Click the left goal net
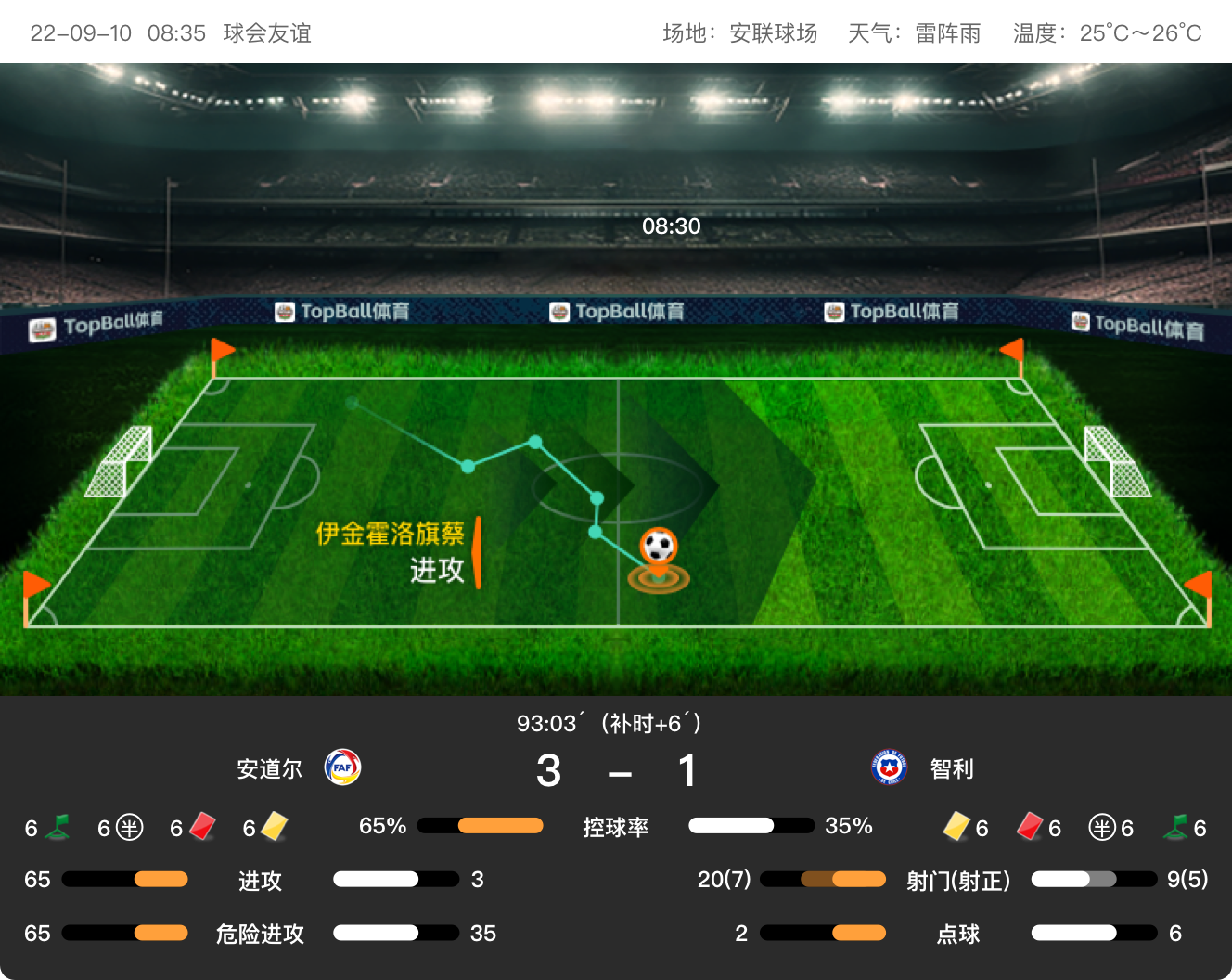This screenshot has width=1232, height=980. [x=120, y=461]
